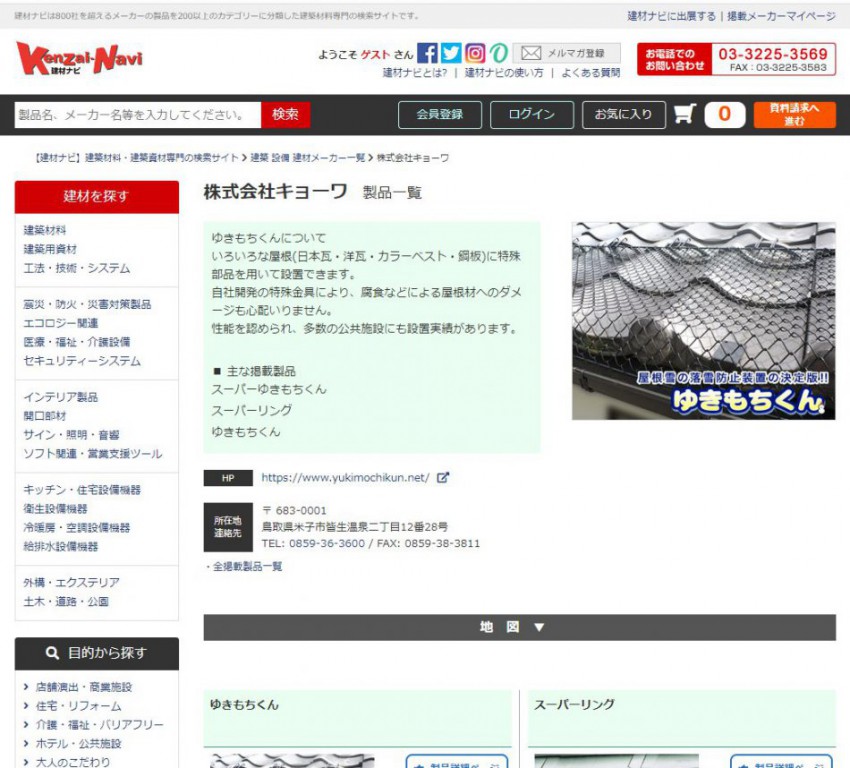The image size is (850, 768).
Task: Open the Instagram icon link
Action: 475,53
